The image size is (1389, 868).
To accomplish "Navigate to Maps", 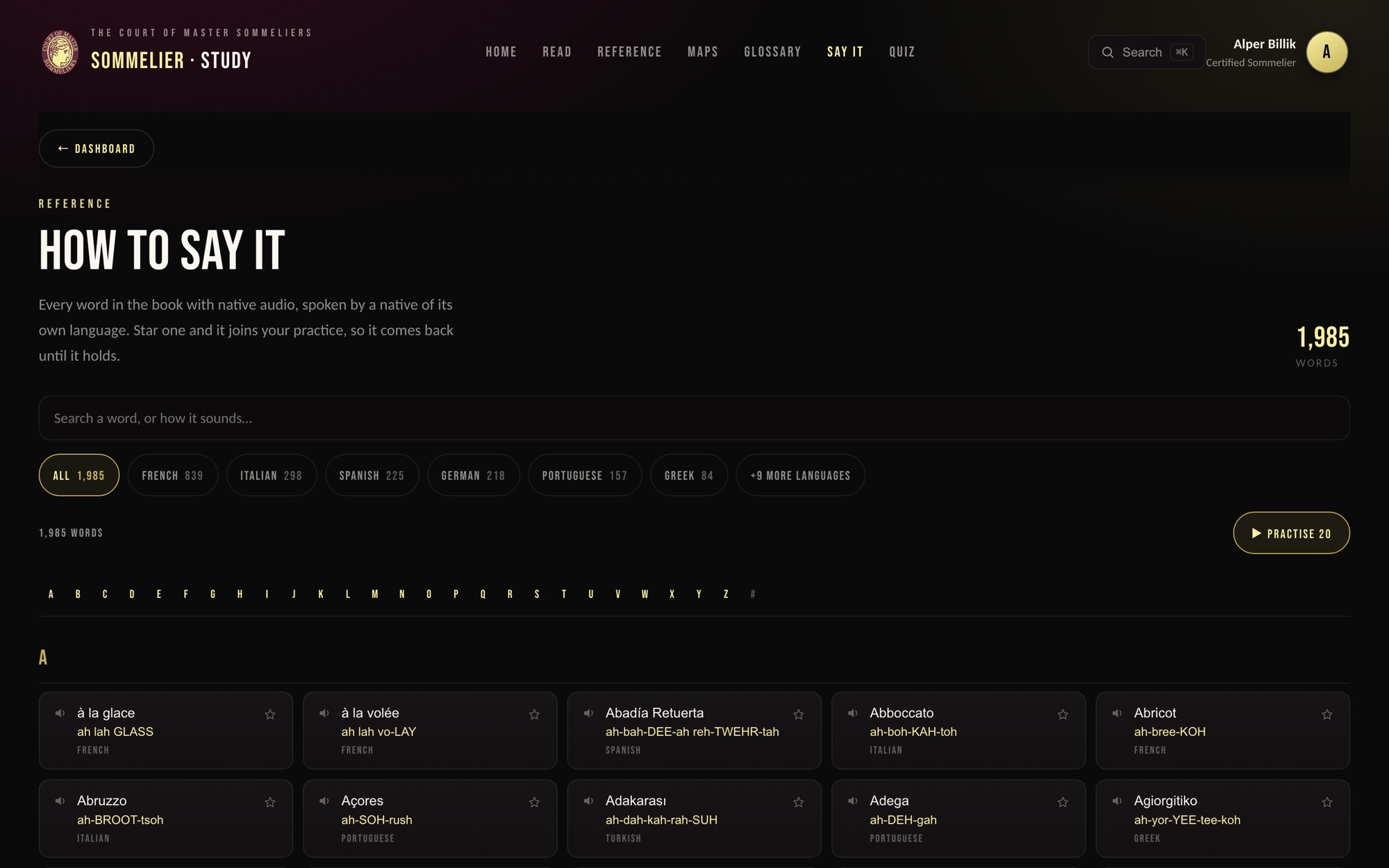I will [703, 52].
